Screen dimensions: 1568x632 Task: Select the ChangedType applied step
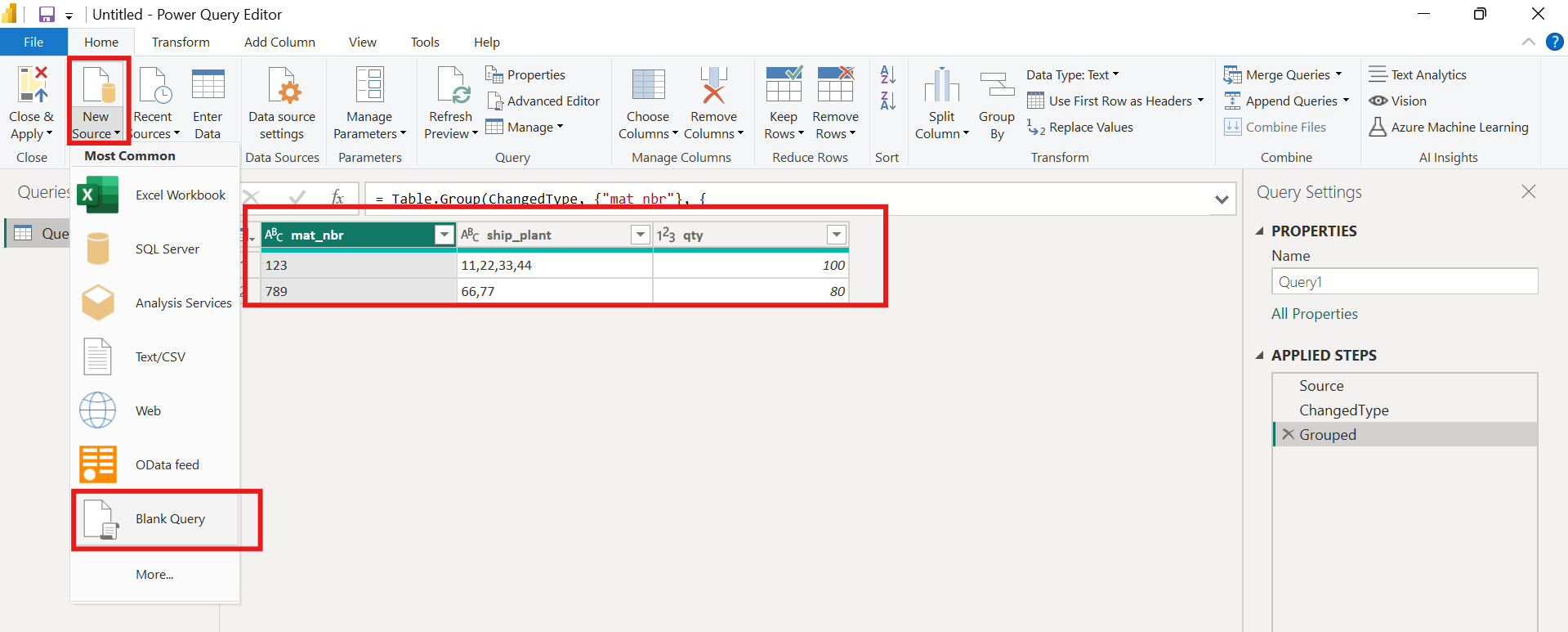click(x=1405, y=410)
